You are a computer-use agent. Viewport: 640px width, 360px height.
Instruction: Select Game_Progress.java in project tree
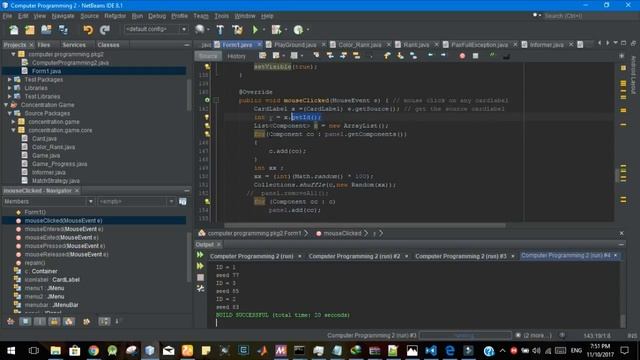click(59, 164)
